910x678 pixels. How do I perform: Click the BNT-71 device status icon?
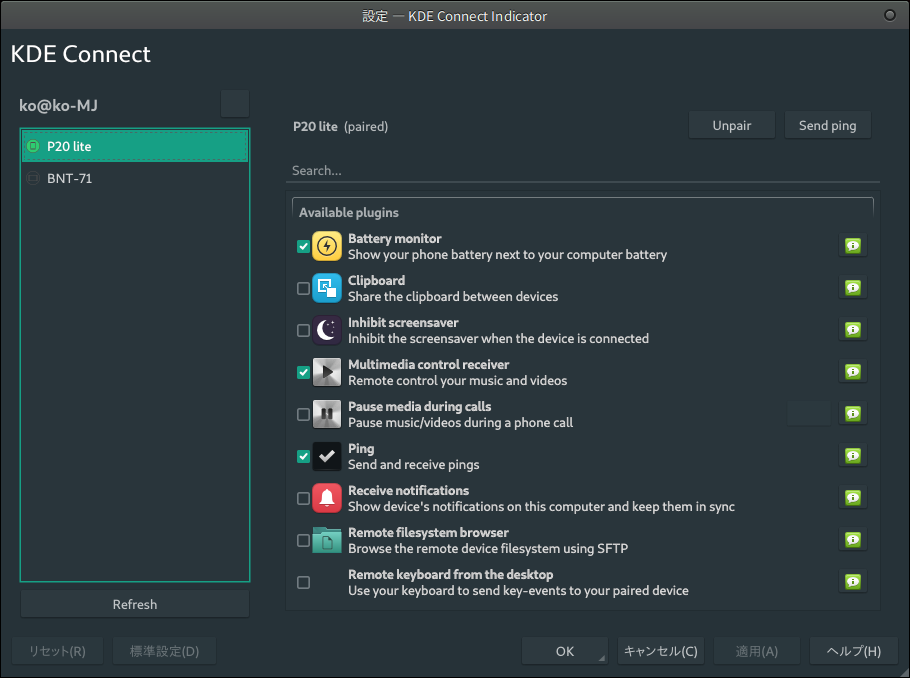33,178
